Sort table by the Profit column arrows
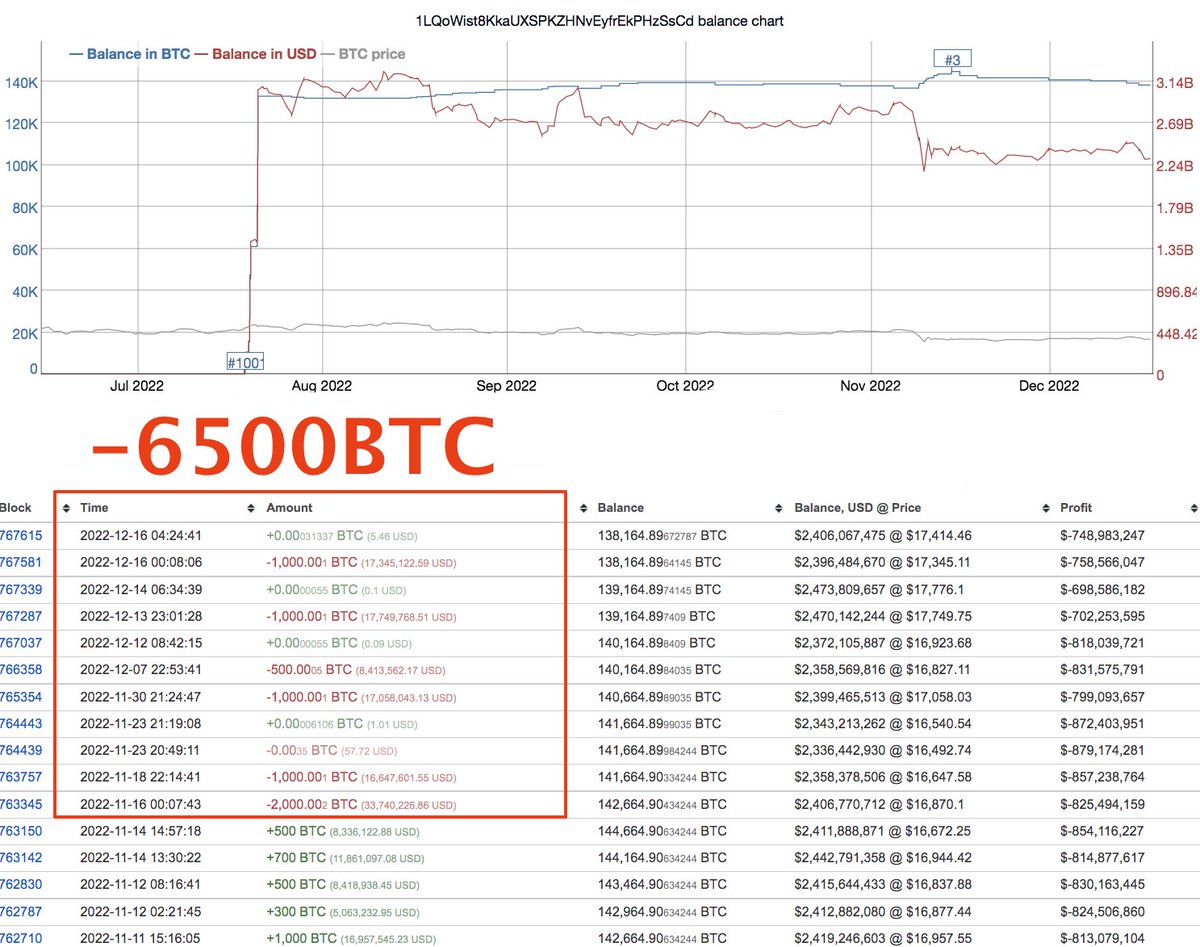Screen dimensions: 1200x947 (x=1192, y=508)
